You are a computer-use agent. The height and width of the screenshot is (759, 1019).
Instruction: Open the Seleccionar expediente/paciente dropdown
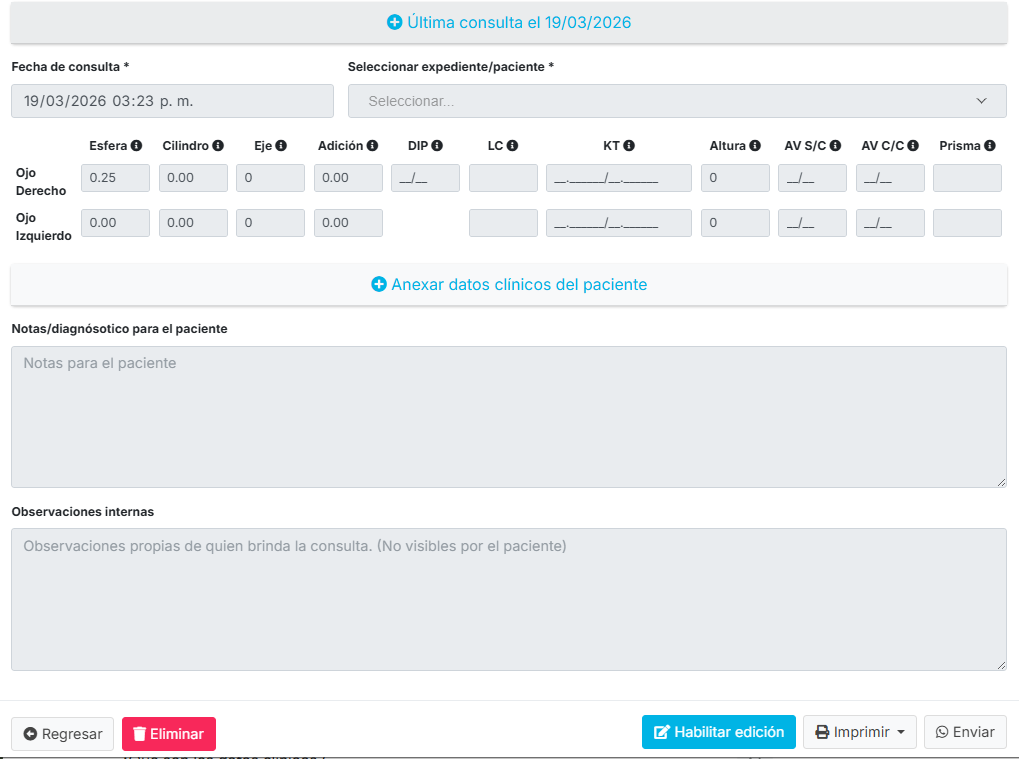[x=677, y=101]
